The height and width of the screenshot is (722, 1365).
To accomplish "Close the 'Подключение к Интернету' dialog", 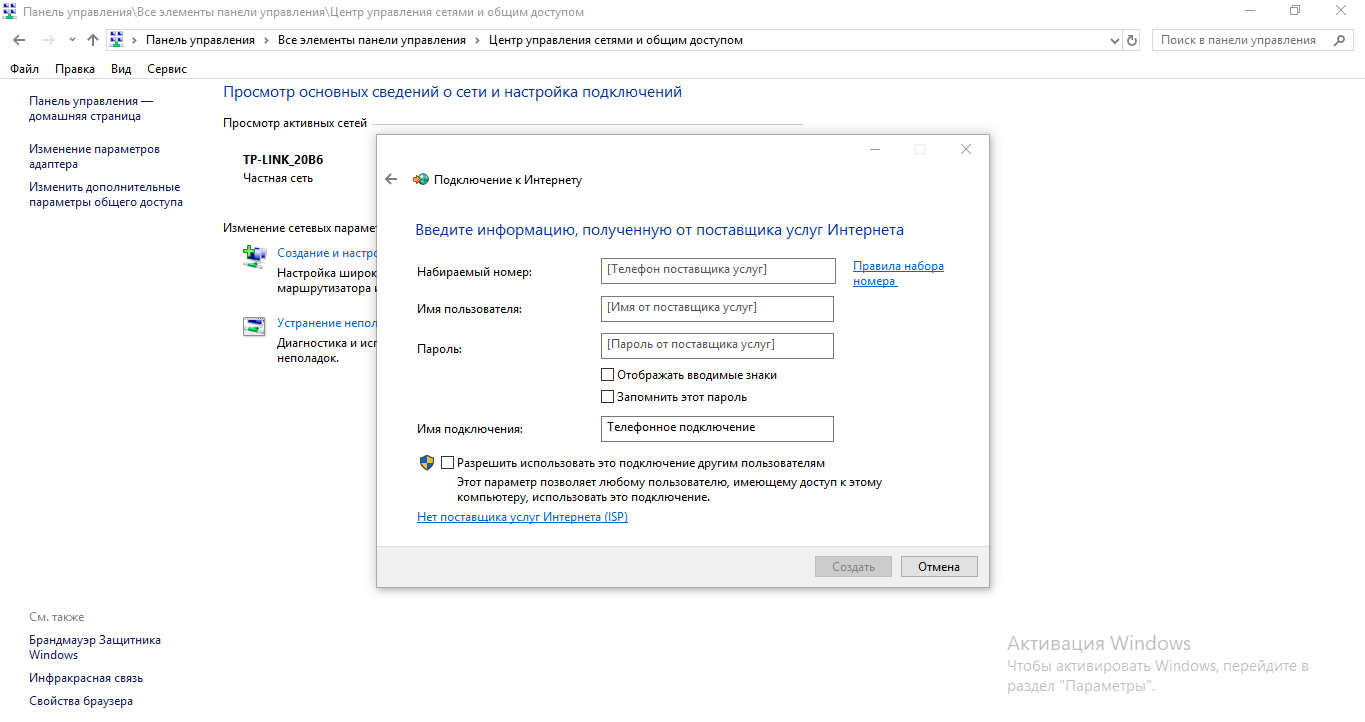I will click(965, 149).
